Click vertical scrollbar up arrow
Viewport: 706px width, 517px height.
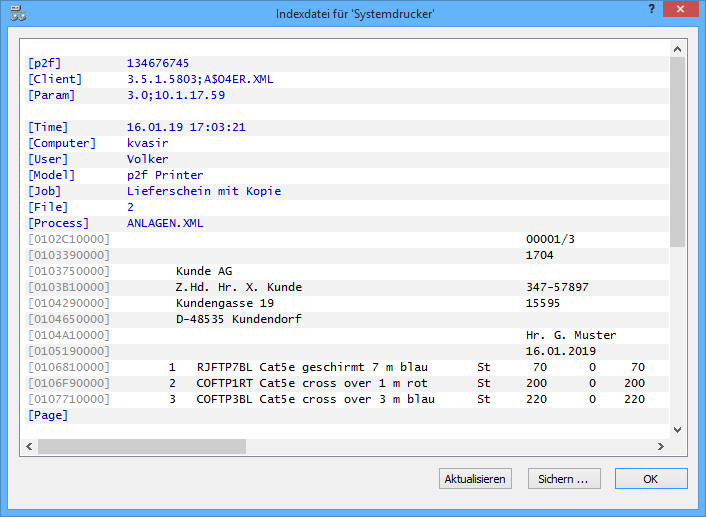point(677,48)
